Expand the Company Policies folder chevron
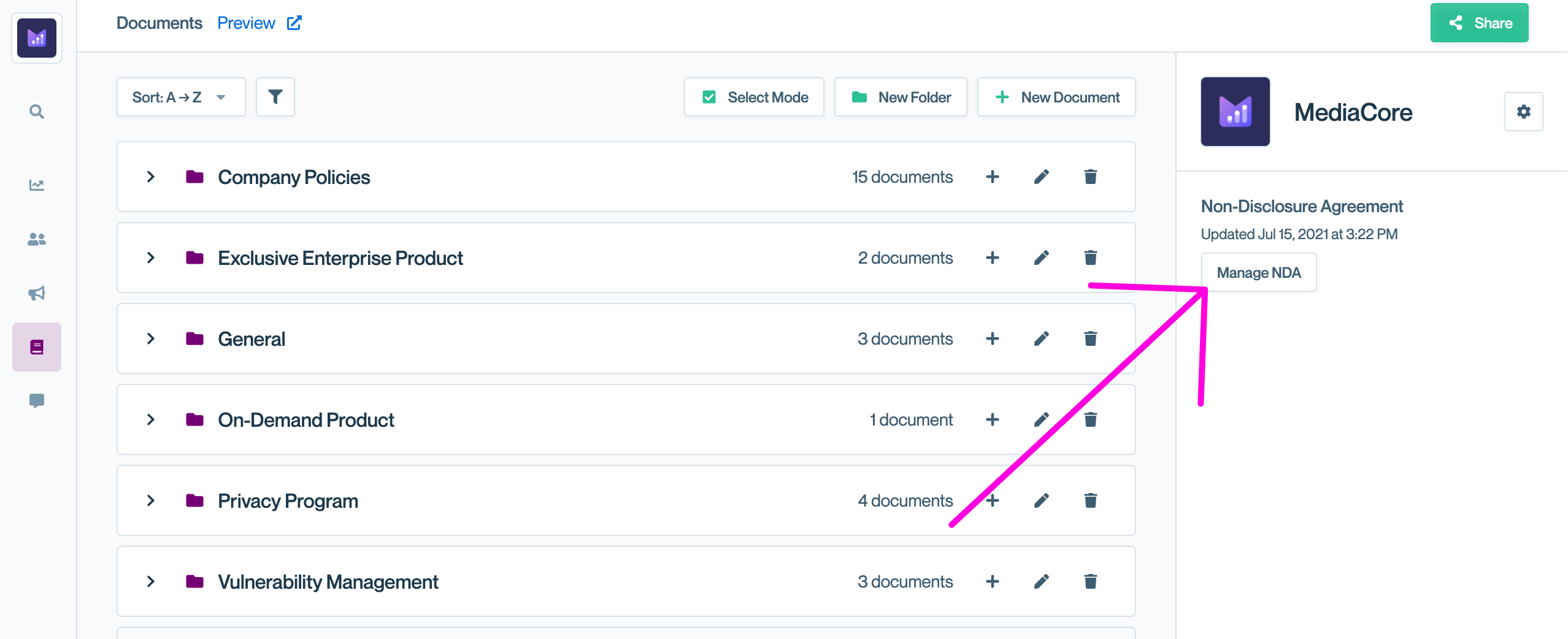Viewport: 1568px width, 639px height. click(151, 177)
